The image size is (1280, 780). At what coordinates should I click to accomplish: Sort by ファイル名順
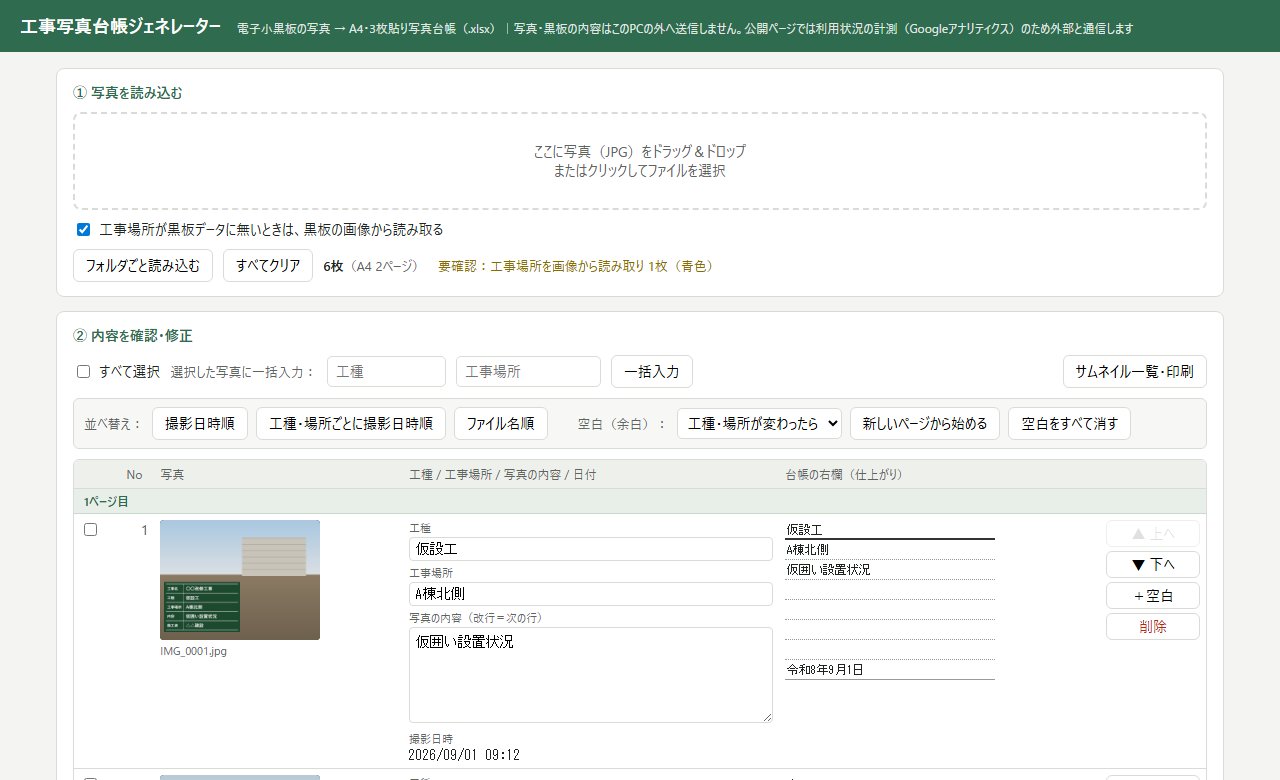[501, 423]
